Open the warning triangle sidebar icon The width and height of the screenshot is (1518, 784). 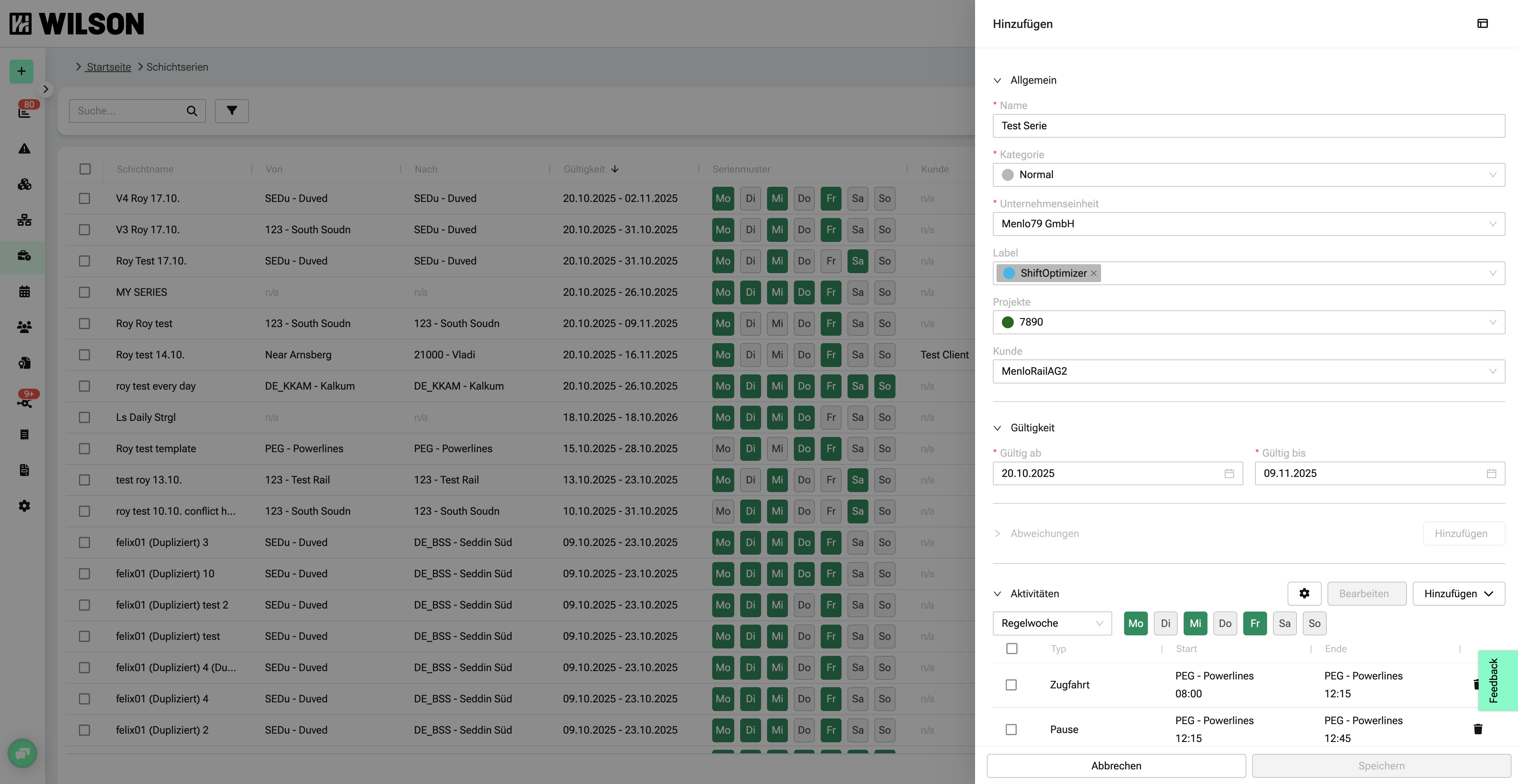click(24, 148)
